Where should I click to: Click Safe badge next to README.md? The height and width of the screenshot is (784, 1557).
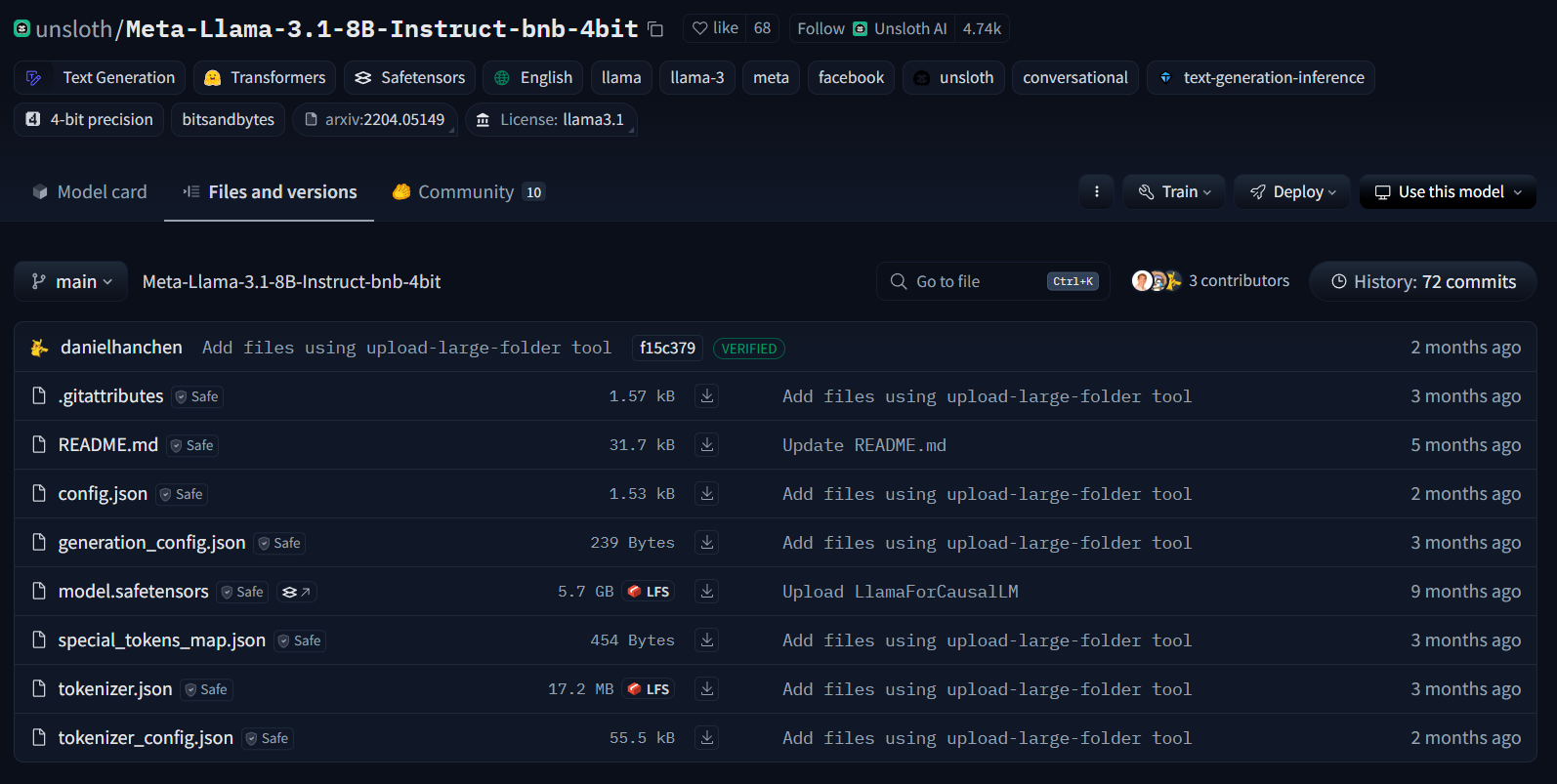click(192, 445)
